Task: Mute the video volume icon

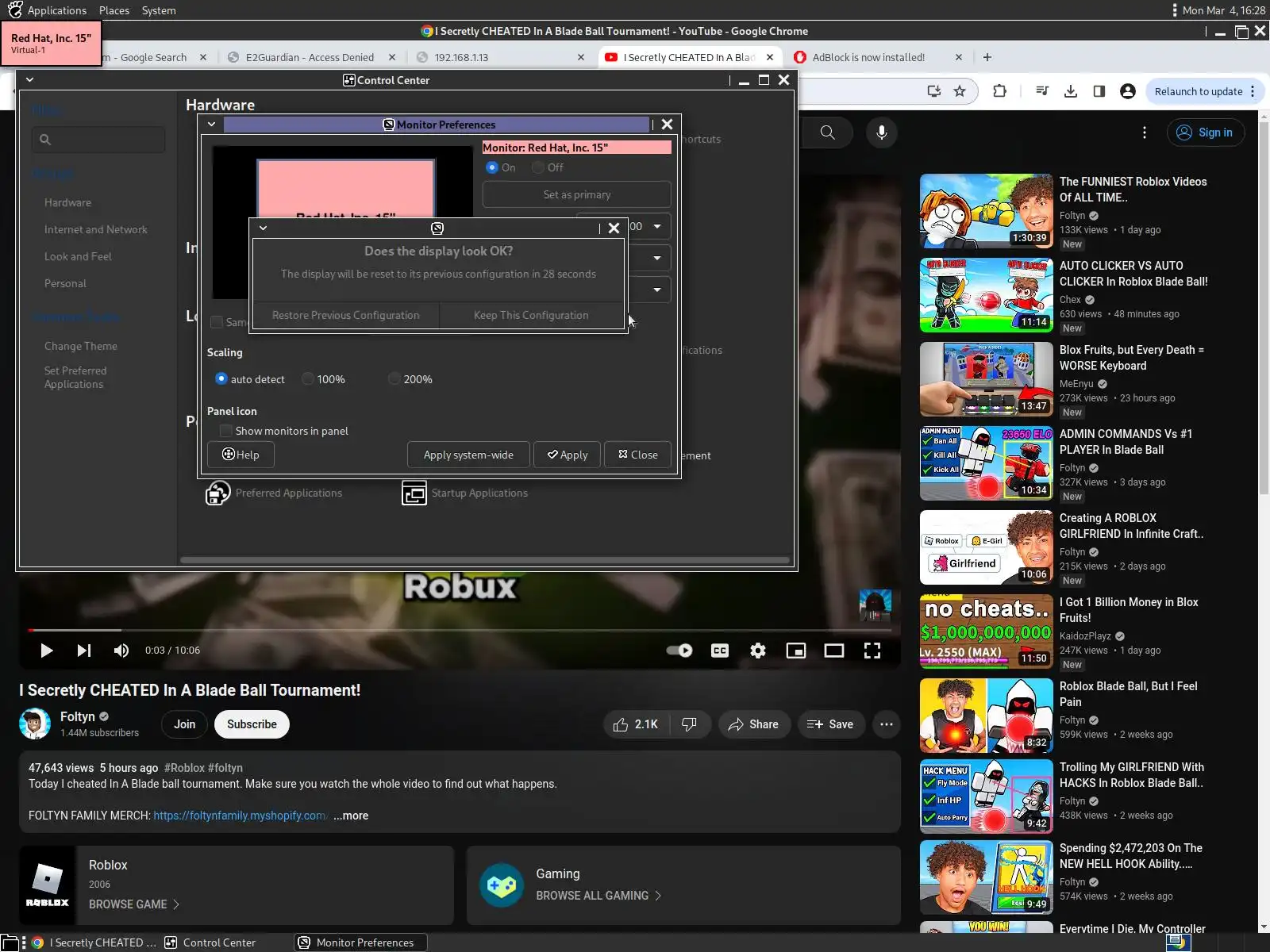Action: [x=121, y=651]
